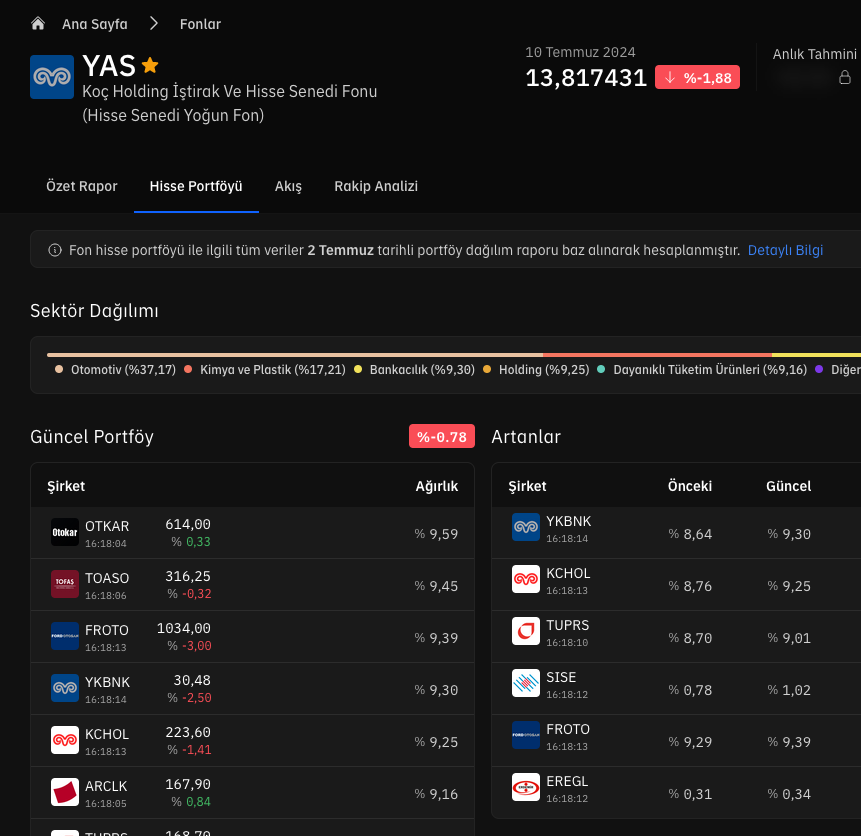Open the Detaylı Bilgi link

tap(785, 250)
